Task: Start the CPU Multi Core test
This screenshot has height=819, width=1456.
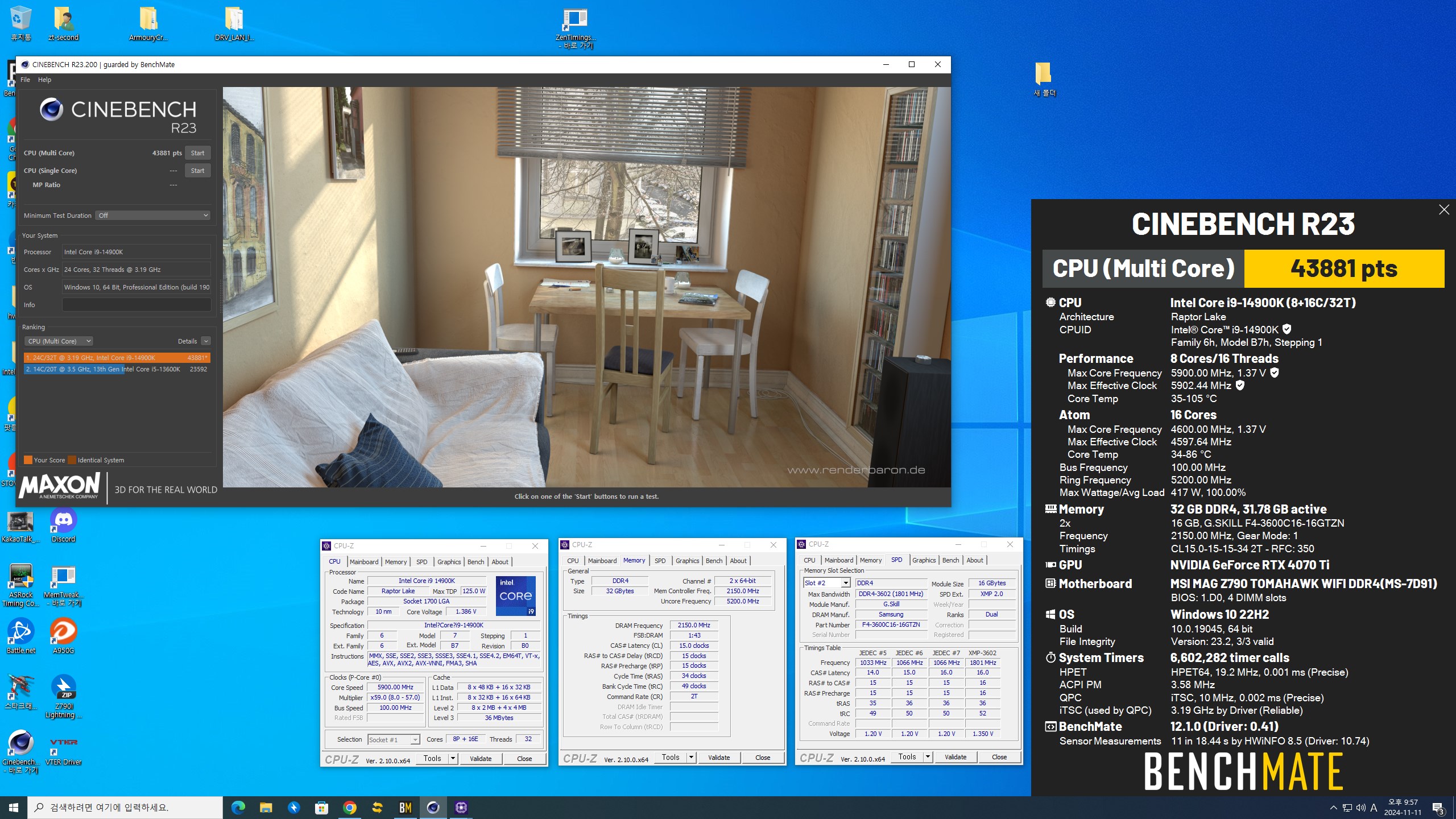Action: point(197,153)
